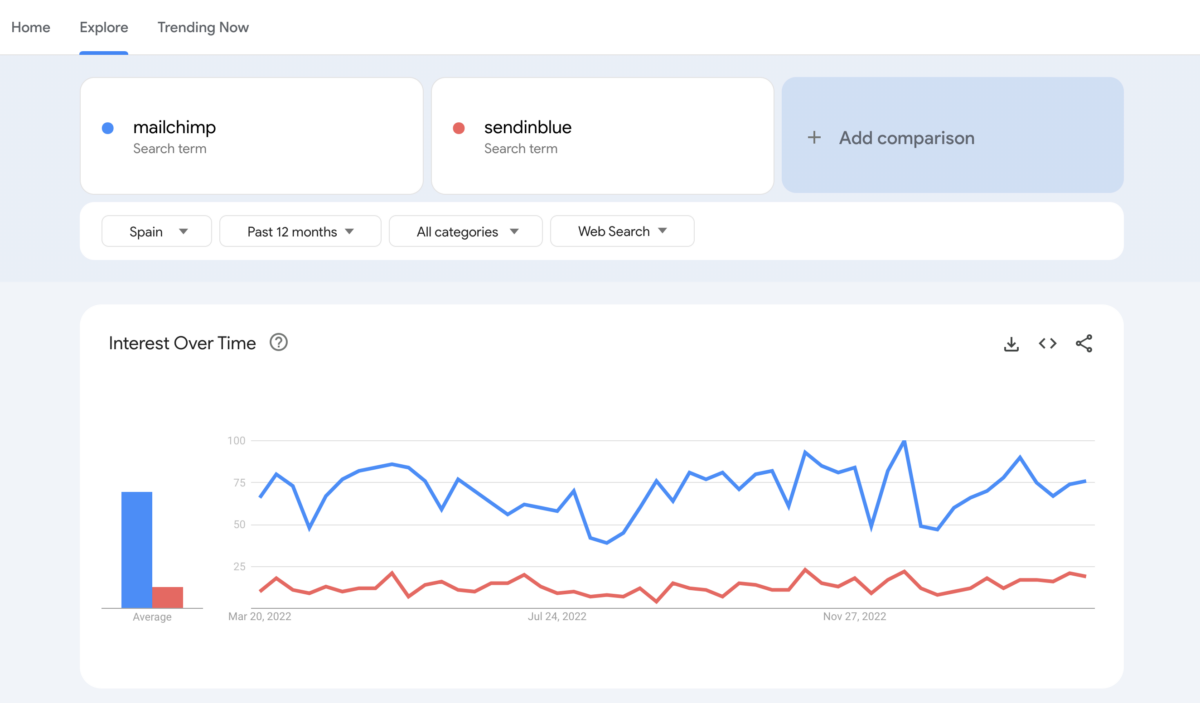
Task: Switch to the Trending Now tab
Action: (203, 27)
